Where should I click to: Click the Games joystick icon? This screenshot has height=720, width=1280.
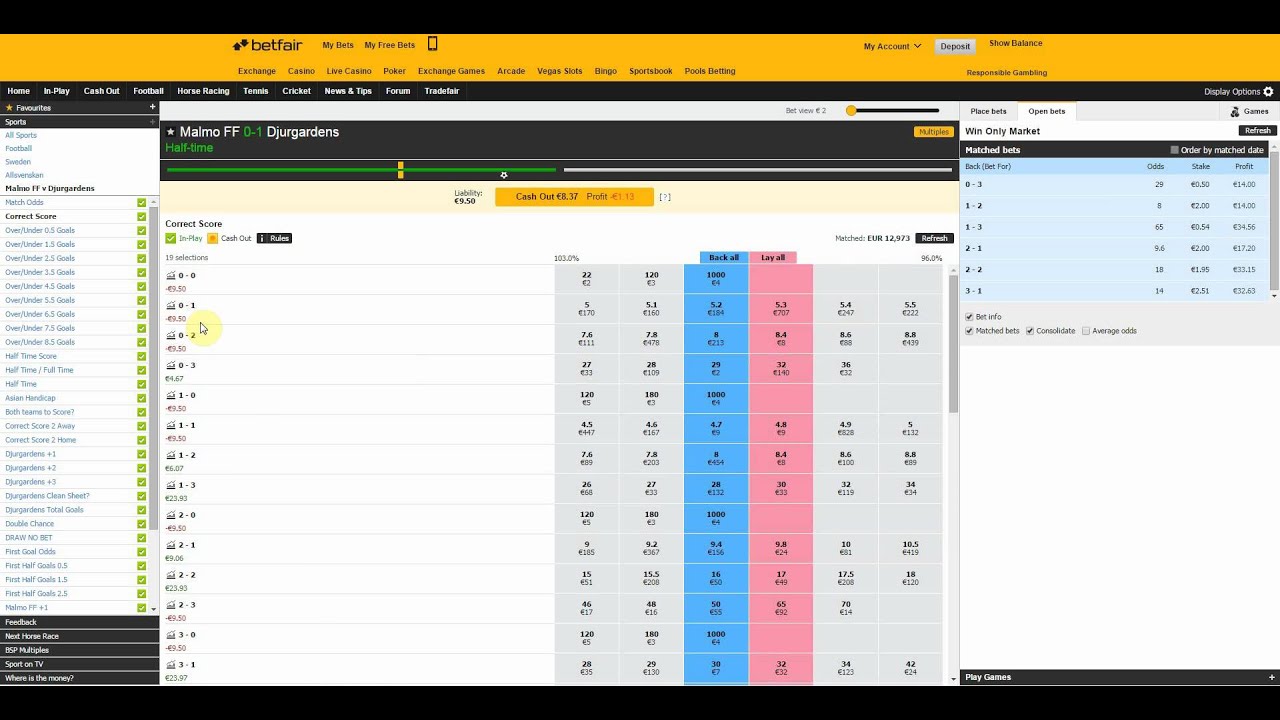click(x=1235, y=112)
